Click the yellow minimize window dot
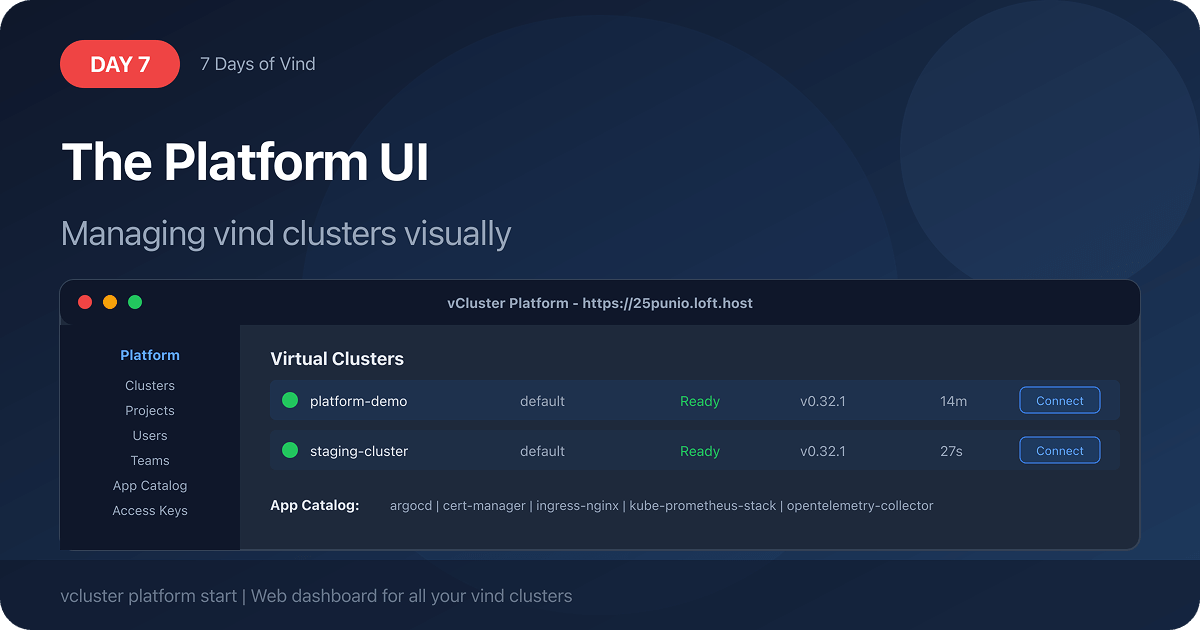 (x=110, y=302)
